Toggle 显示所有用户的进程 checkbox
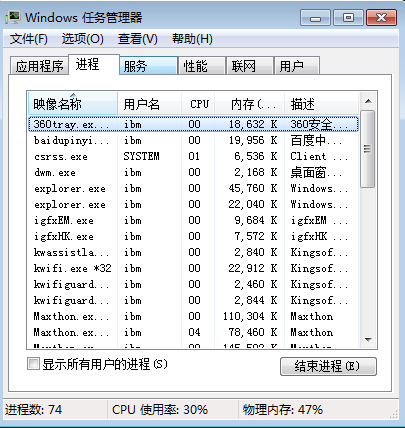The width and height of the screenshot is (405, 428). [33, 364]
